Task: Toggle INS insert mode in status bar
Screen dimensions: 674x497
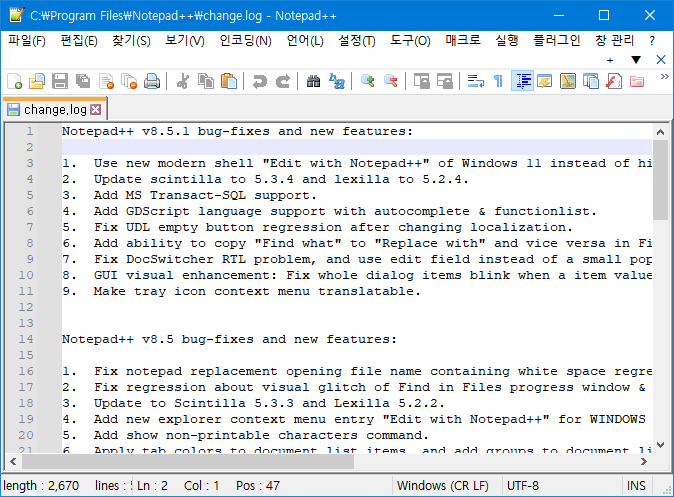Action: pos(636,486)
